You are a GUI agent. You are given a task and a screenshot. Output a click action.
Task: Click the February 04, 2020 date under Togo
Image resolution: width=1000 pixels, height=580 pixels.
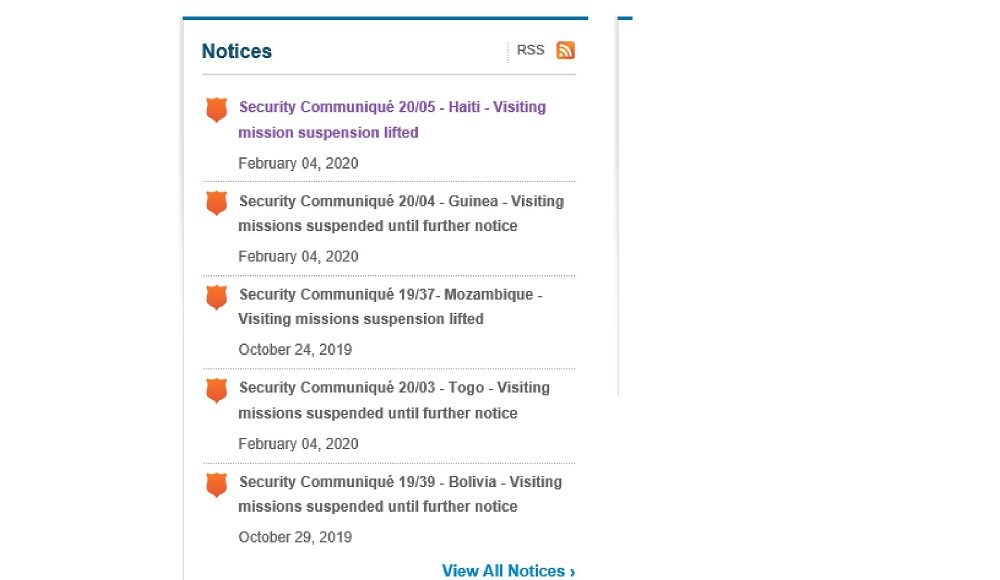pos(298,444)
